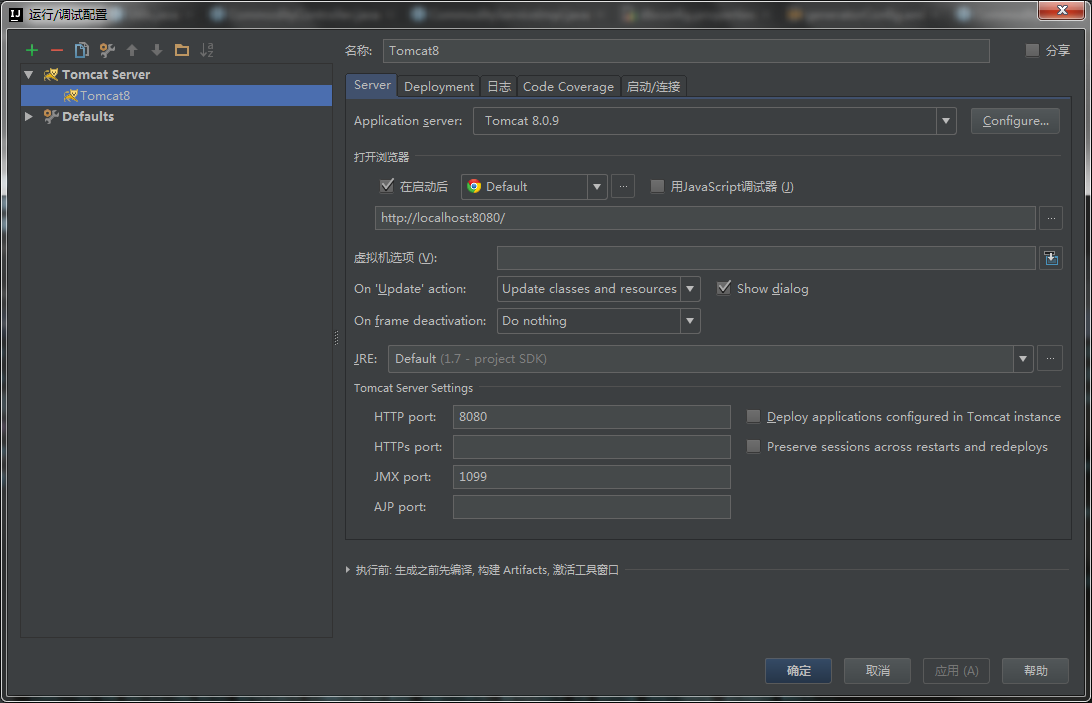The image size is (1092, 703).
Task: Open the URL ellipsis button beside localhost address
Action: (x=1051, y=218)
